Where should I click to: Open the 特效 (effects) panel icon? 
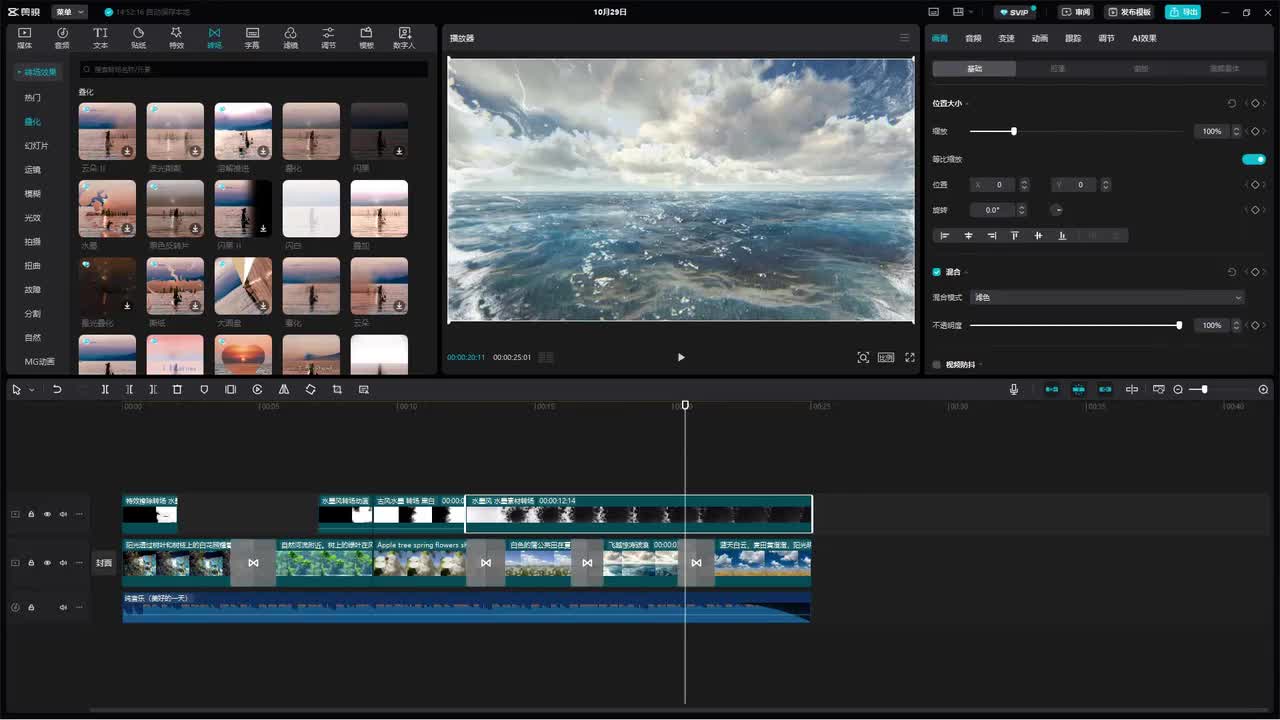tap(176, 38)
